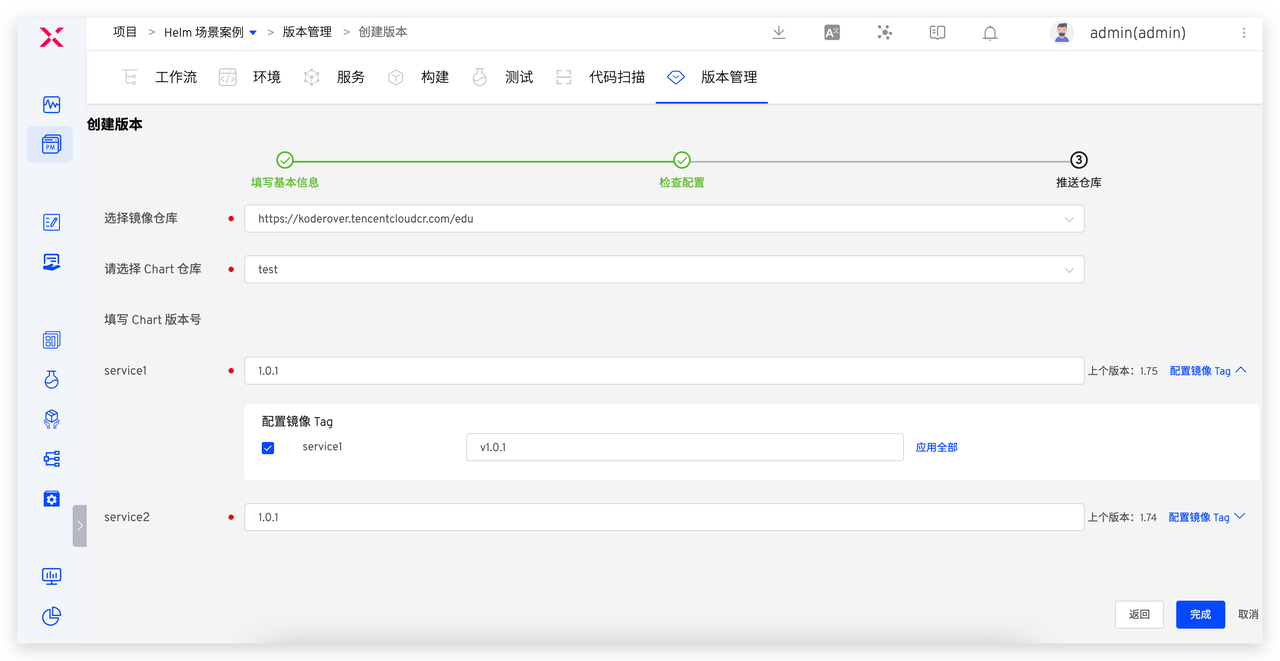Click the 完成 button
This screenshot has width=1280, height=661.
click(1200, 615)
